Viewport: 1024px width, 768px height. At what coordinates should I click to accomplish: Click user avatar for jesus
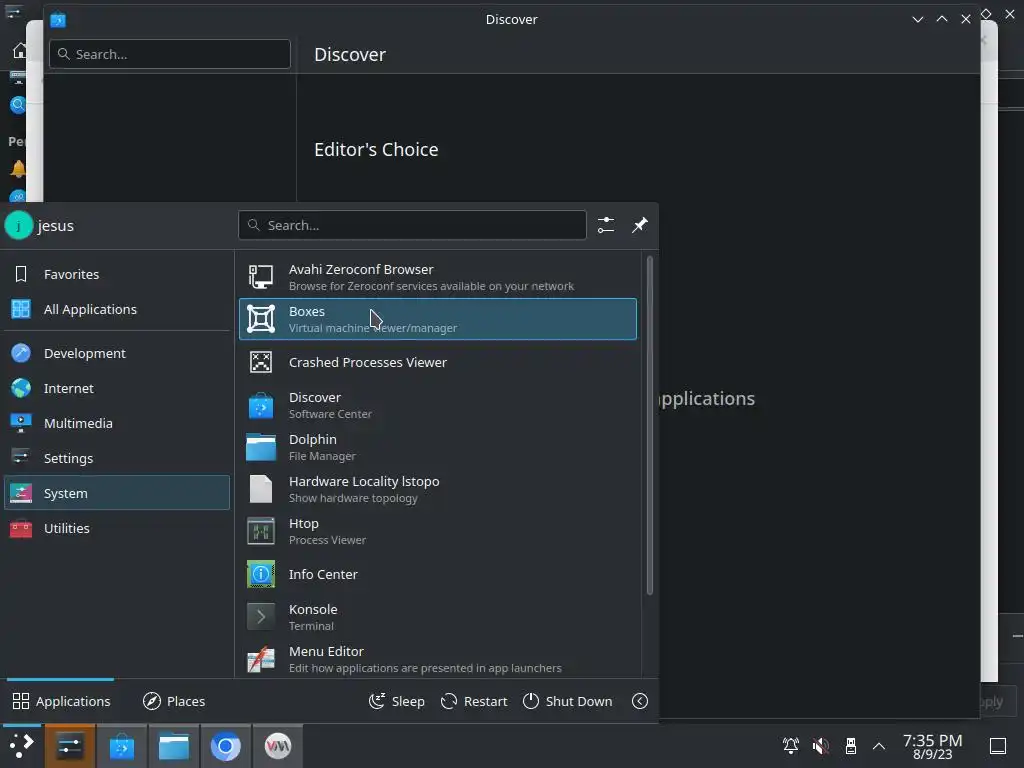(x=18, y=225)
